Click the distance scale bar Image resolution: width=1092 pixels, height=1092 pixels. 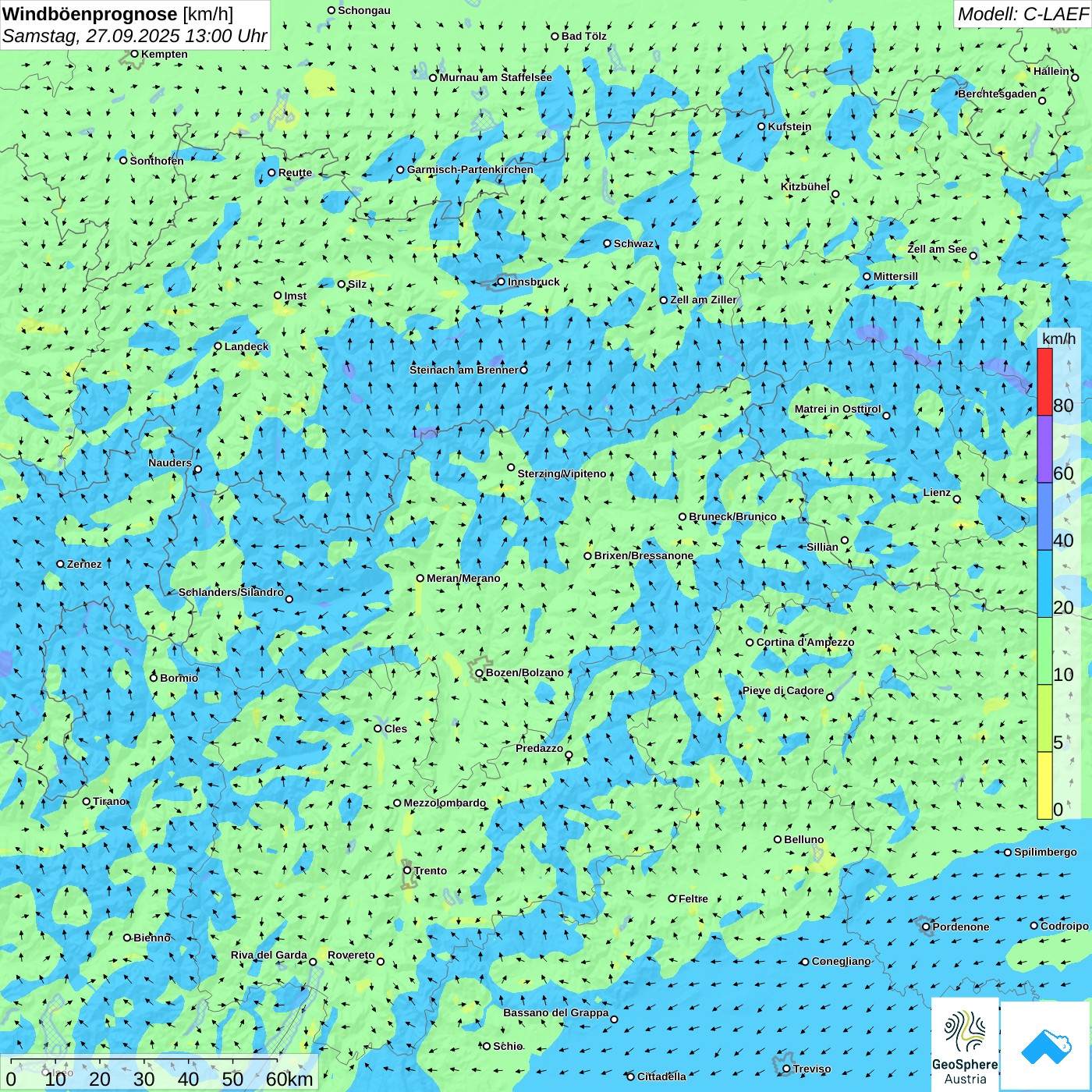(144, 1060)
